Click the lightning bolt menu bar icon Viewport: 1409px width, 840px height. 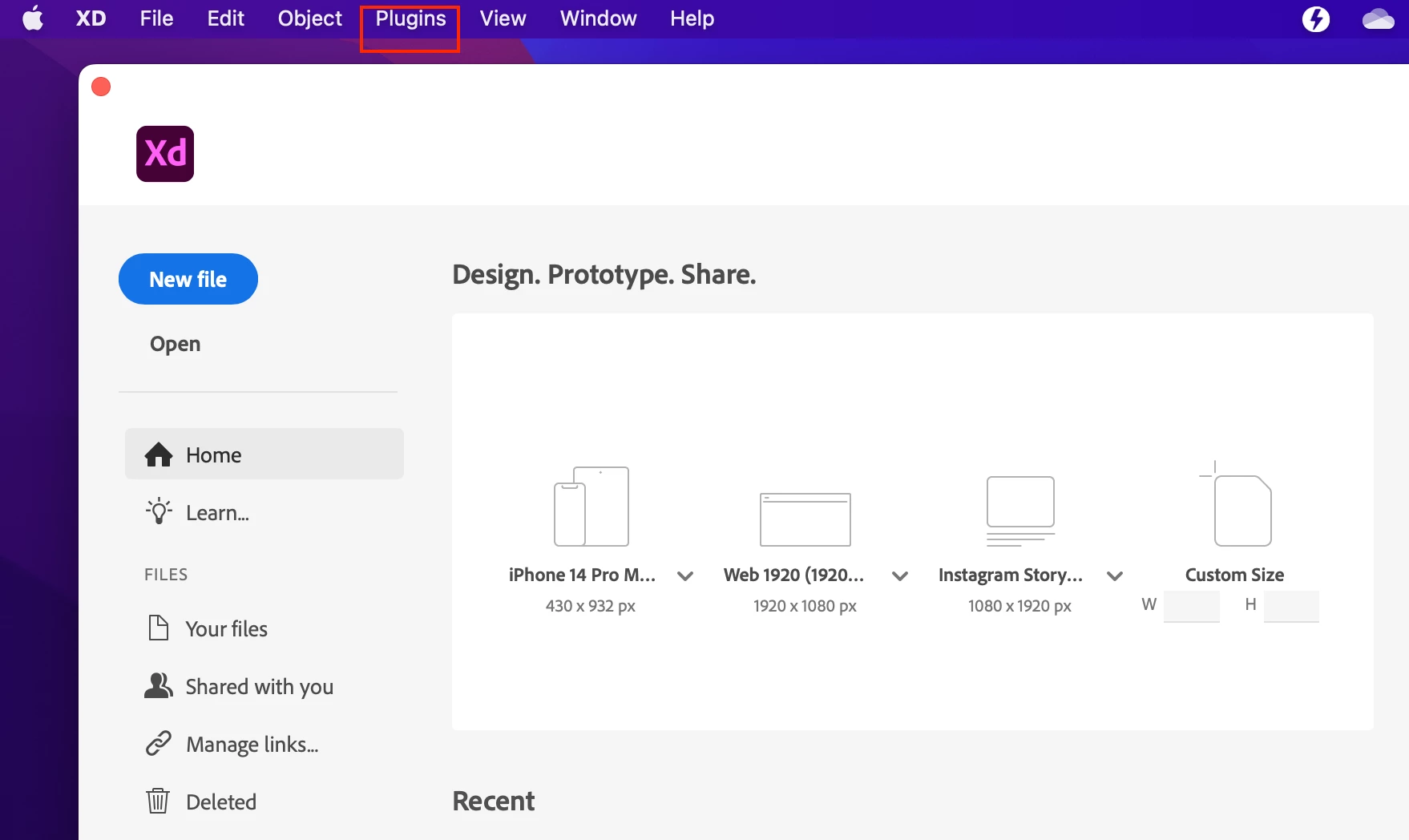coord(1315,18)
